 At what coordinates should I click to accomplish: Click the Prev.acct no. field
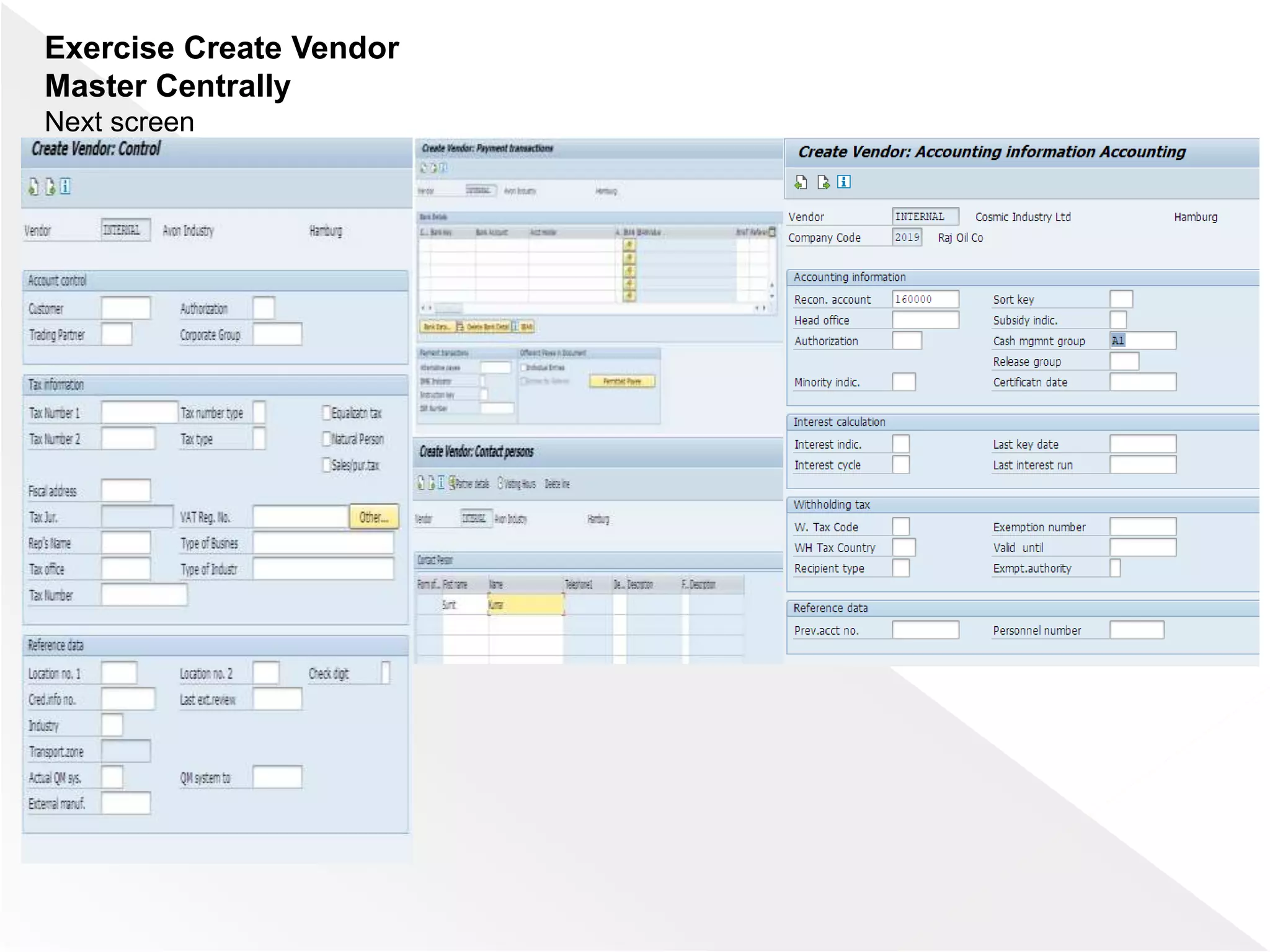[926, 630]
